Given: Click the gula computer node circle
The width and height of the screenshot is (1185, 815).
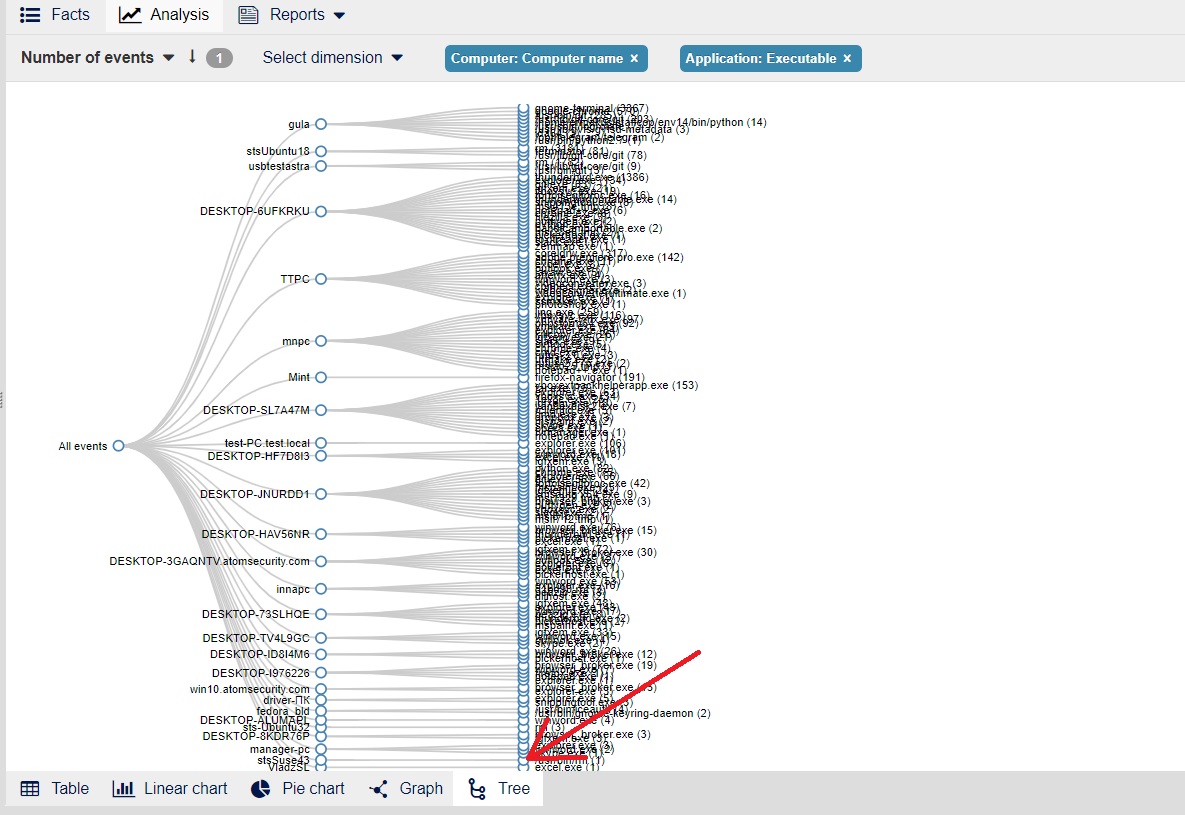Looking at the screenshot, I should pos(321,124).
